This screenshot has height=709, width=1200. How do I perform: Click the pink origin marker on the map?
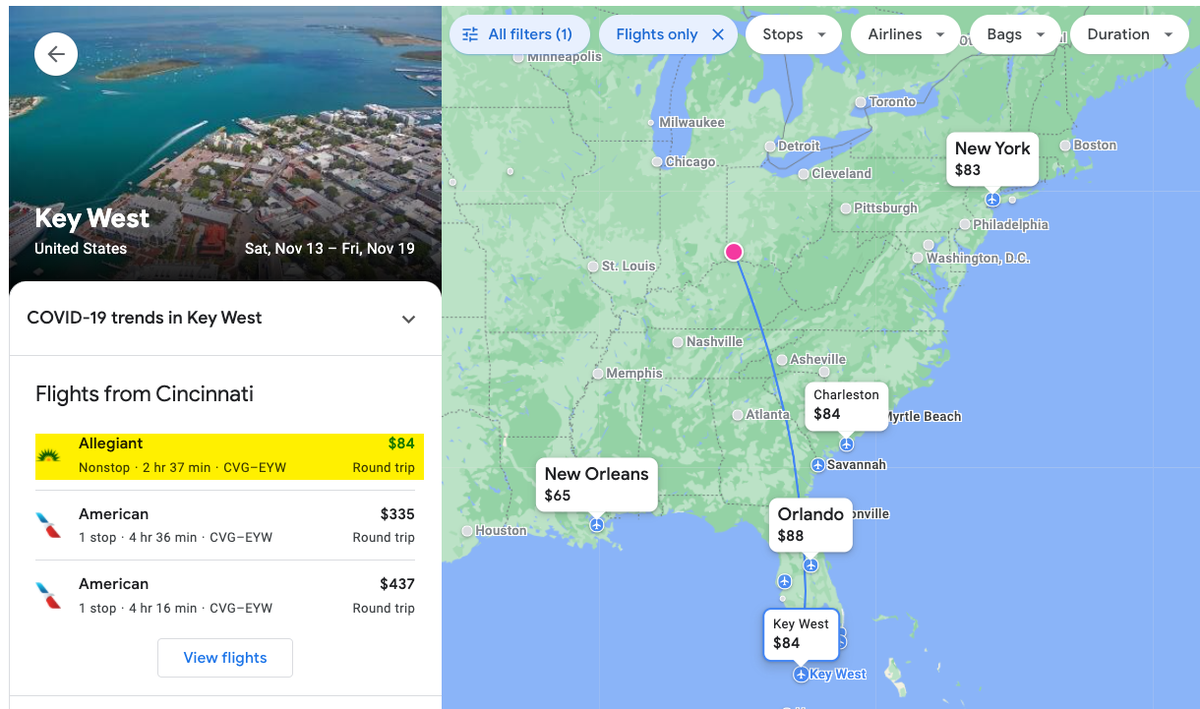coord(734,251)
